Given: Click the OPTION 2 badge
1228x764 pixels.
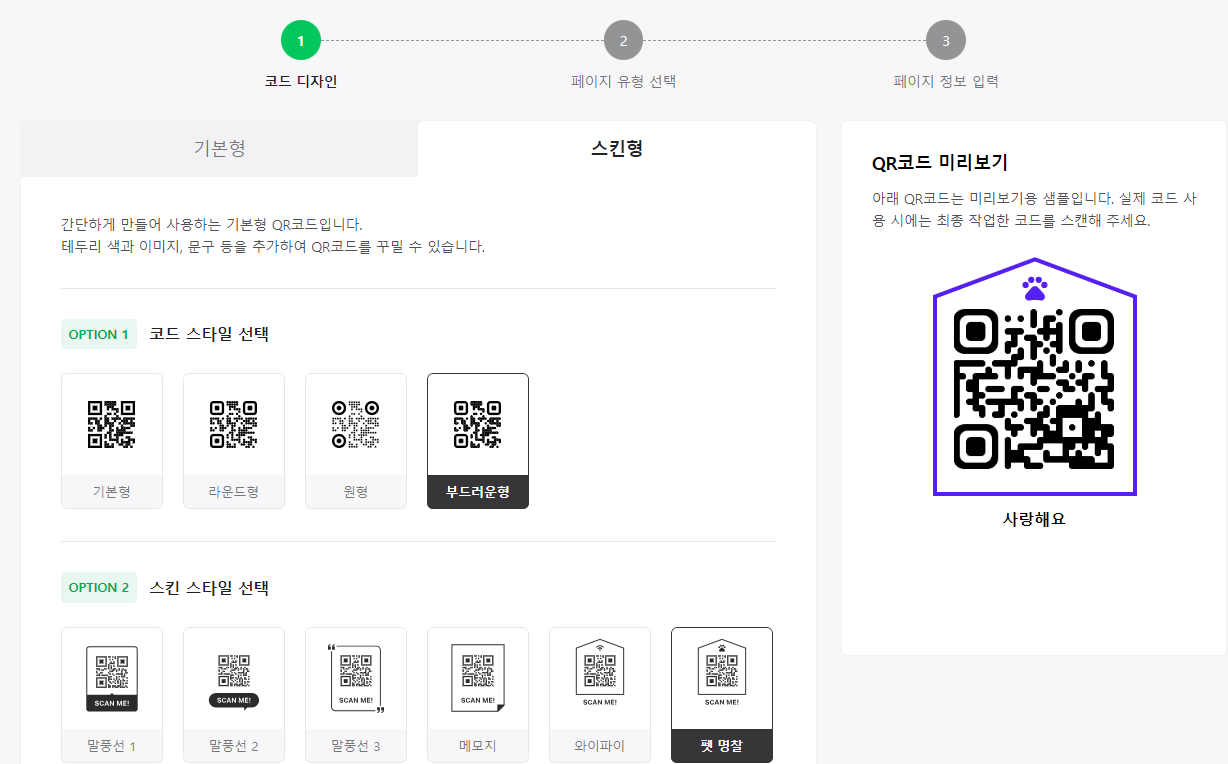Looking at the screenshot, I should point(99,587).
